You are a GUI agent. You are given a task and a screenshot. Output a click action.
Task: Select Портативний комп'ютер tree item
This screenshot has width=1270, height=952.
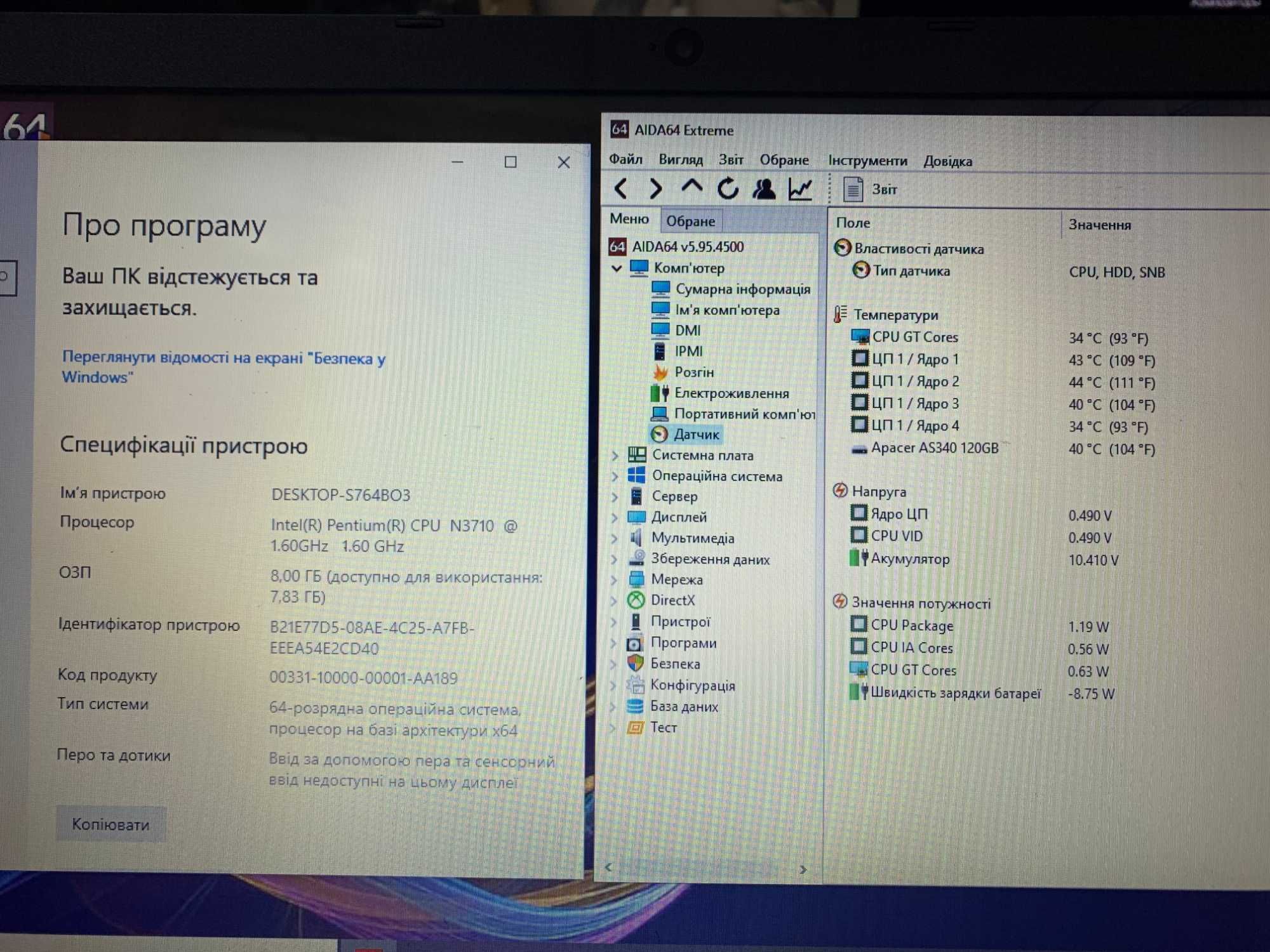point(732,414)
